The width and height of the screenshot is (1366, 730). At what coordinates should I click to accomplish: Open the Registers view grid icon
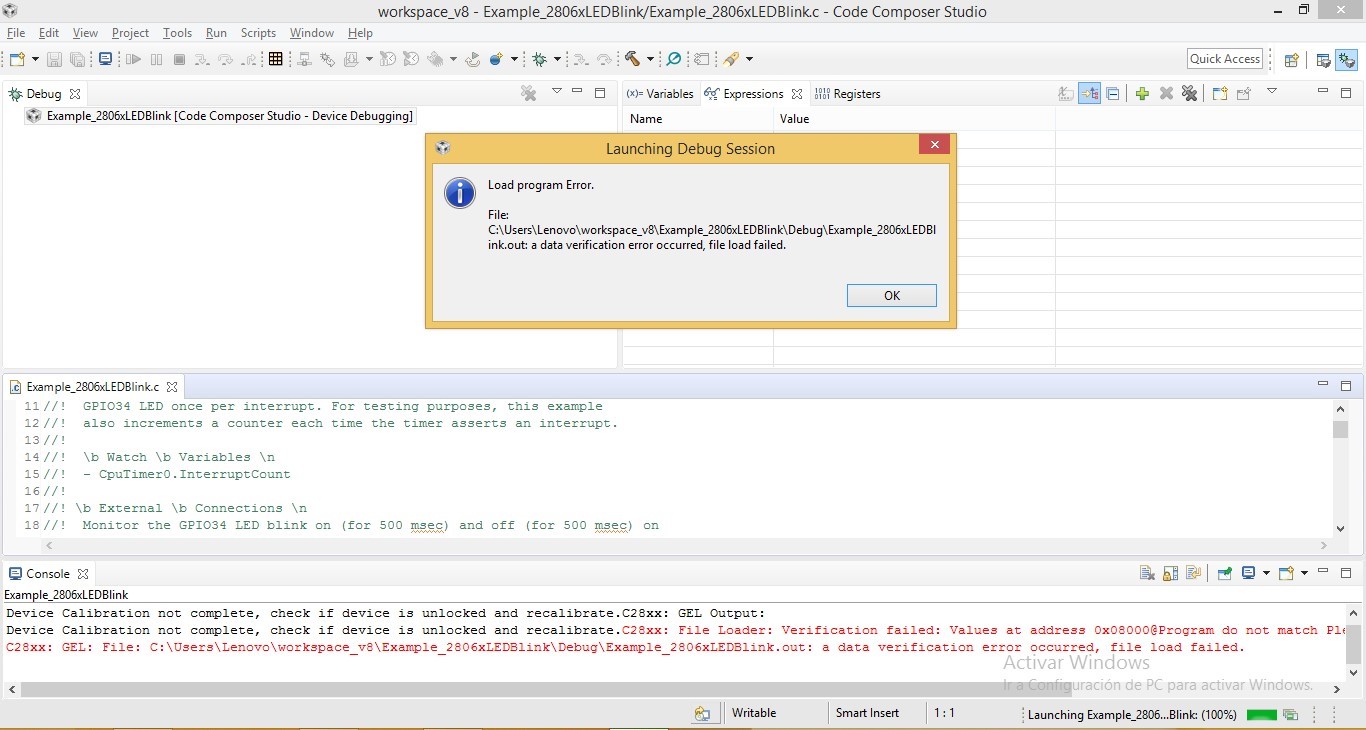point(275,59)
